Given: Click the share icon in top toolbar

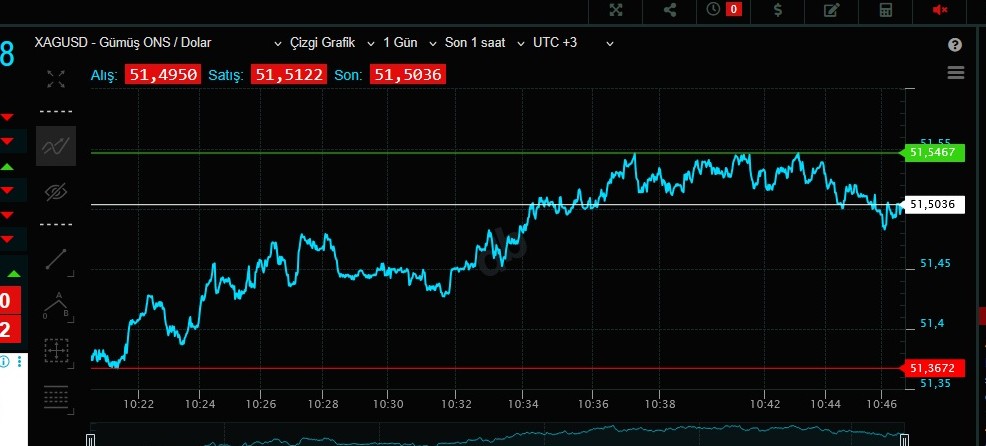Looking at the screenshot, I should (670, 10).
